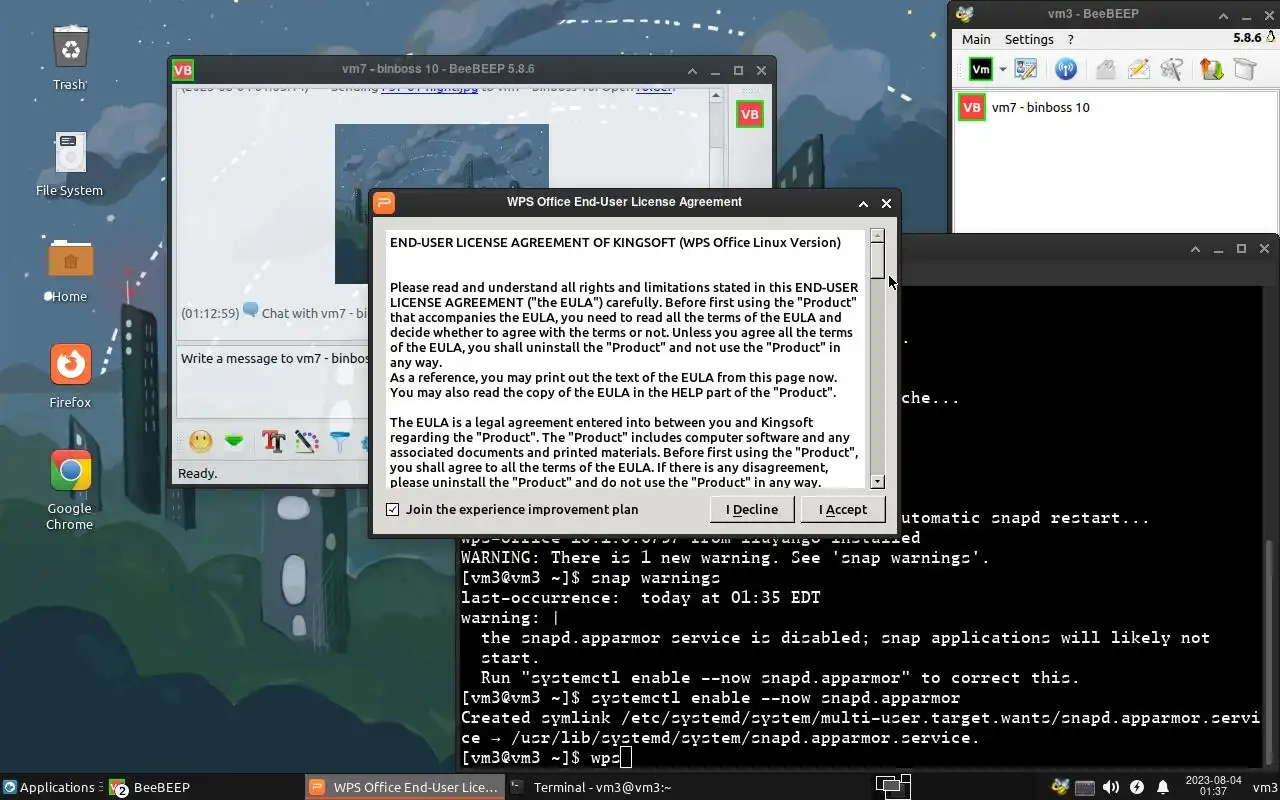Image resolution: width=1280 pixels, height=800 pixels.
Task: Click the shared box icon in BeeBEEP toolbar
Action: (1244, 69)
